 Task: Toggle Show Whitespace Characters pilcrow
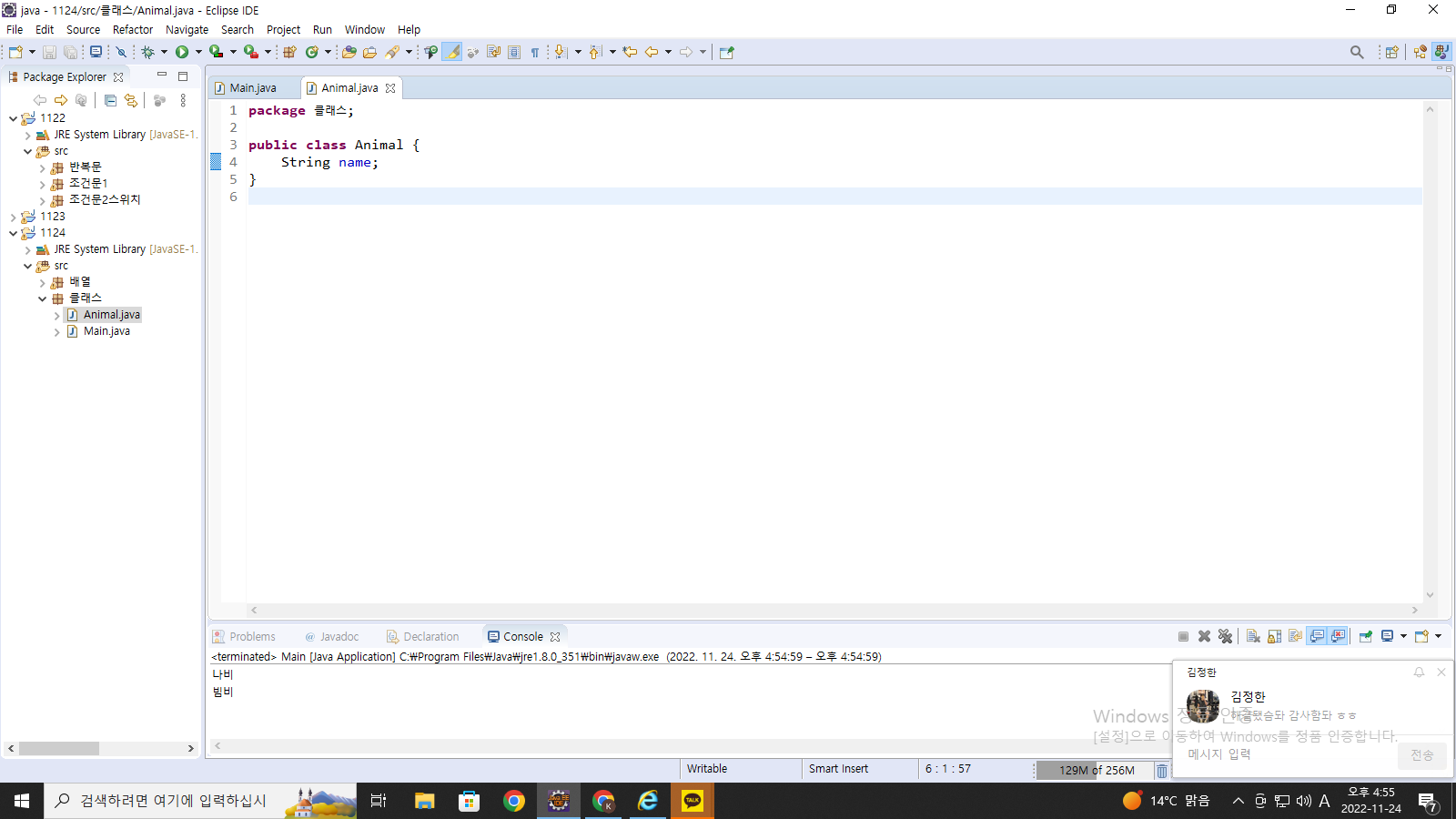pos(535,52)
